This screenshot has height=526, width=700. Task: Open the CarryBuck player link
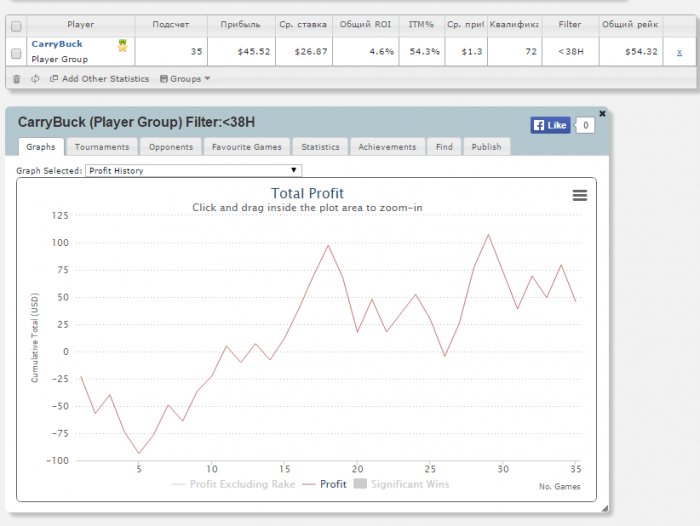click(x=57, y=44)
